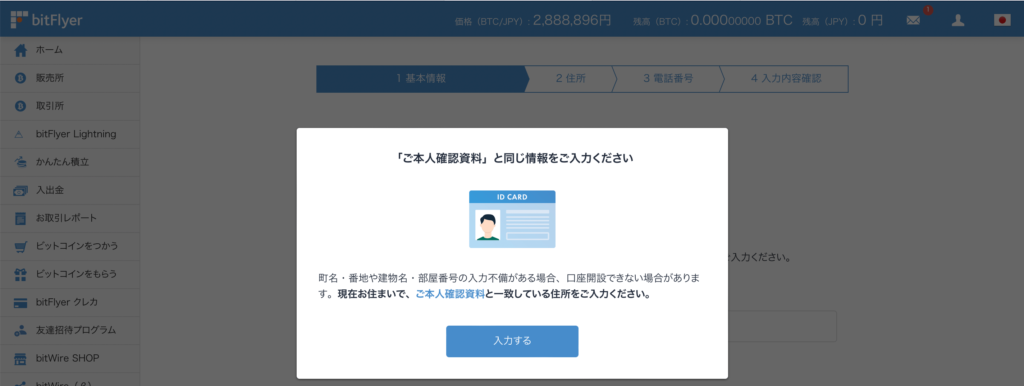Follow the ご本人確認資料 link in dialog
Screen dimensions: 1024x386
[x=450, y=294]
